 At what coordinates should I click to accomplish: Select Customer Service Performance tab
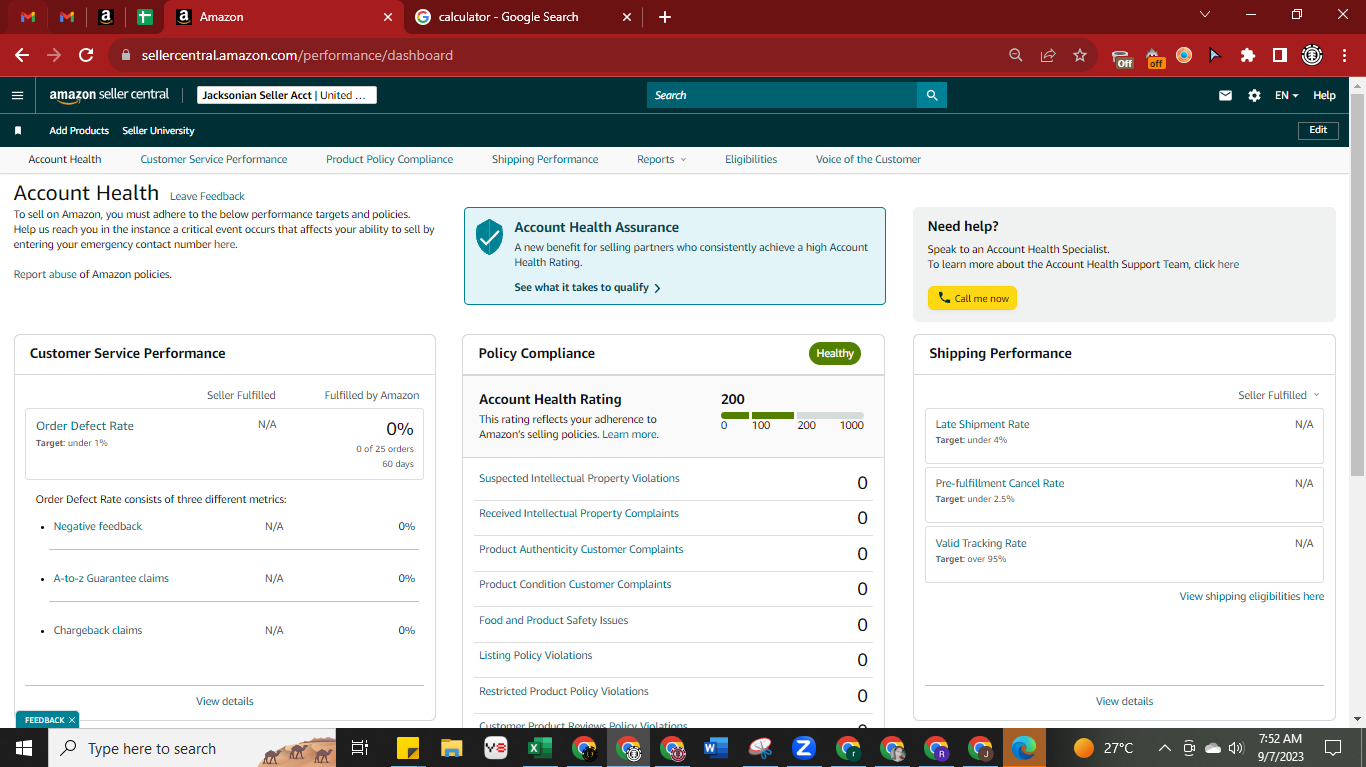[x=214, y=159]
